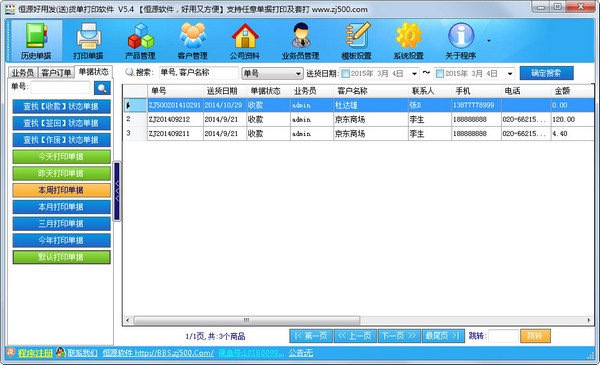Click 三月打印单据 button

pos(62,224)
